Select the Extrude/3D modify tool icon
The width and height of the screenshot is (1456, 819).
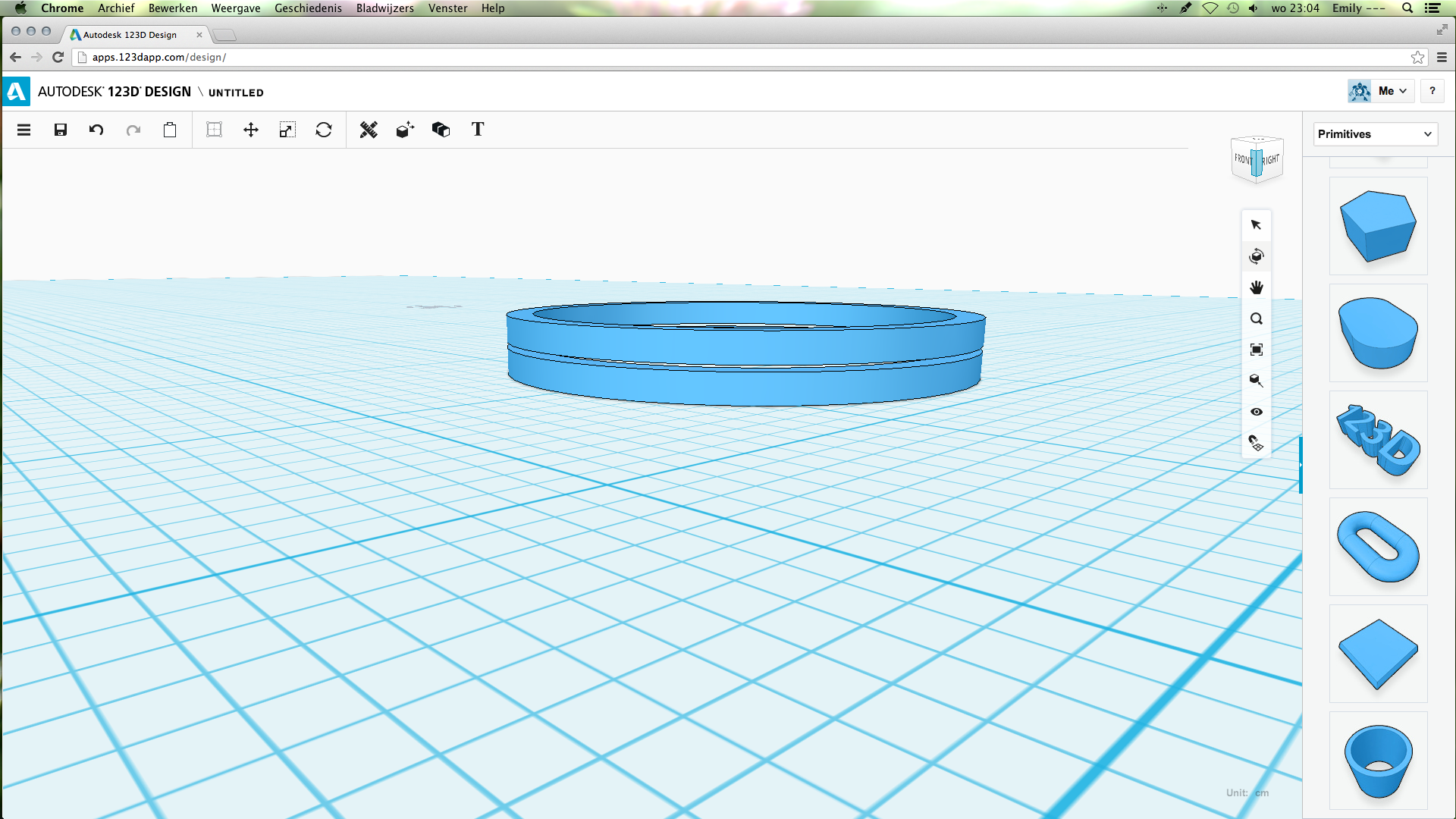pos(404,130)
